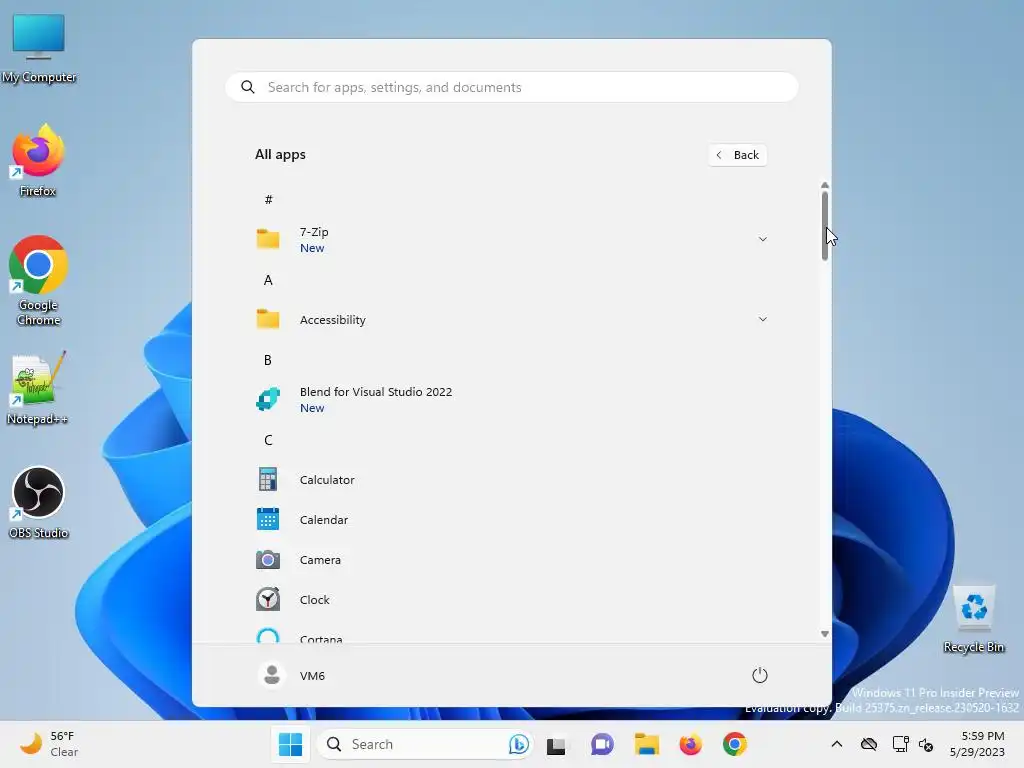1024x768 pixels.
Task: Open Task View from the taskbar
Action: (556, 744)
